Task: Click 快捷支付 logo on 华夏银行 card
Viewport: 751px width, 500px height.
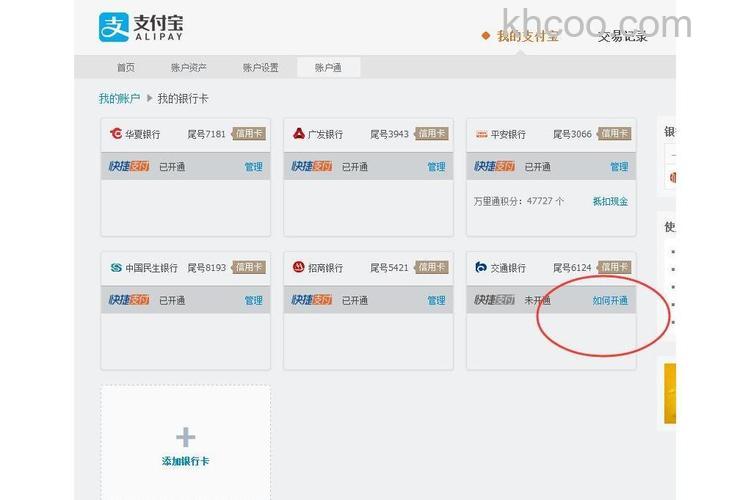Action: pyautogui.click(x=129, y=166)
